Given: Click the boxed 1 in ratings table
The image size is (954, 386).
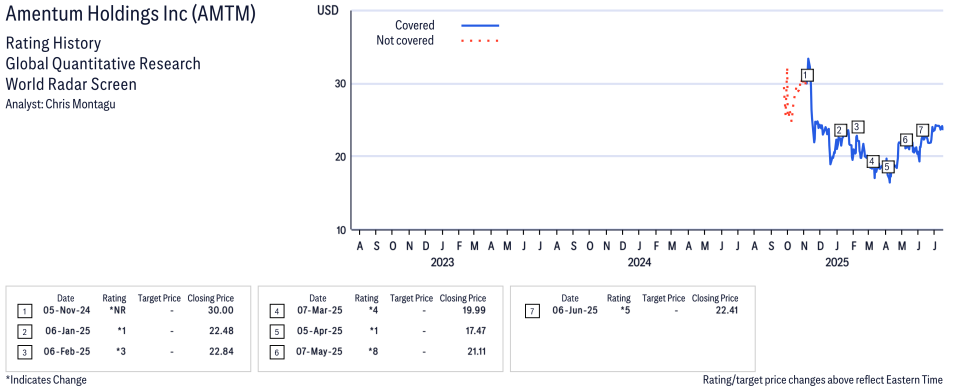Looking at the screenshot, I should tap(24, 311).
